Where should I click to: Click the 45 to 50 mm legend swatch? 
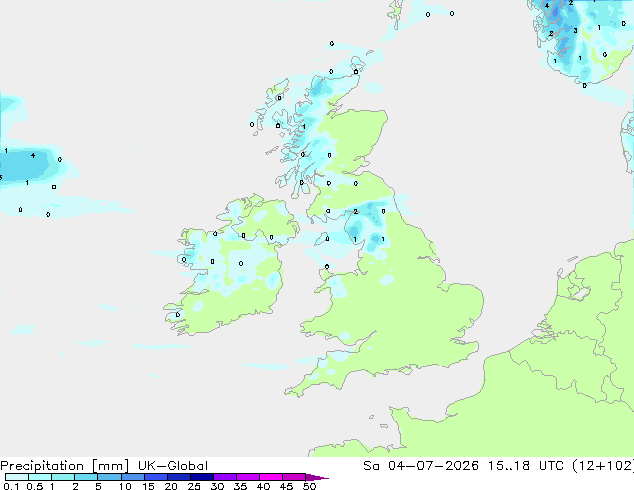[294, 477]
